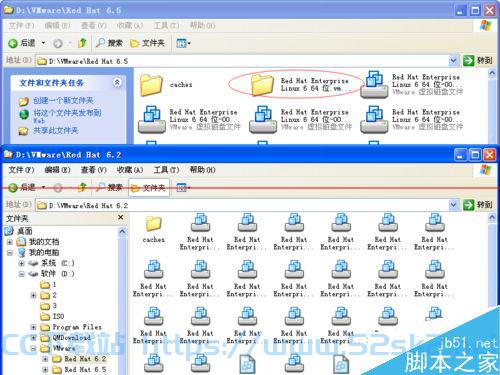Select folder 1 in the folder tree

pyautogui.click(x=49, y=285)
